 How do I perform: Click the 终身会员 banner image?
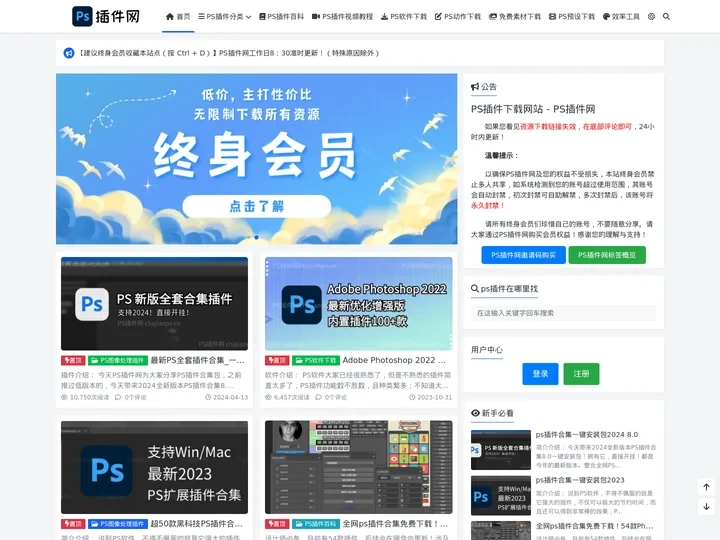point(257,159)
